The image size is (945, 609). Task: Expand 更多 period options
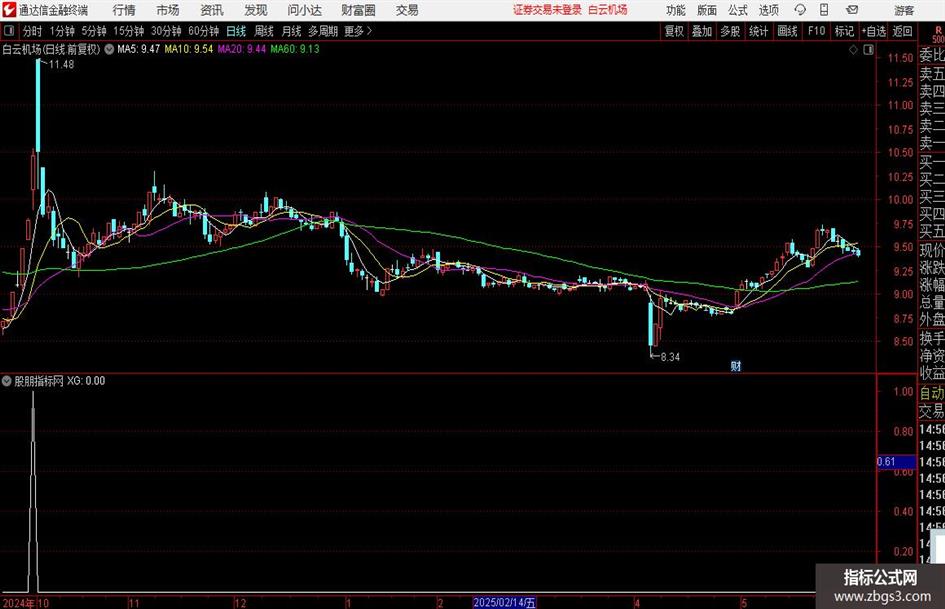click(x=359, y=31)
